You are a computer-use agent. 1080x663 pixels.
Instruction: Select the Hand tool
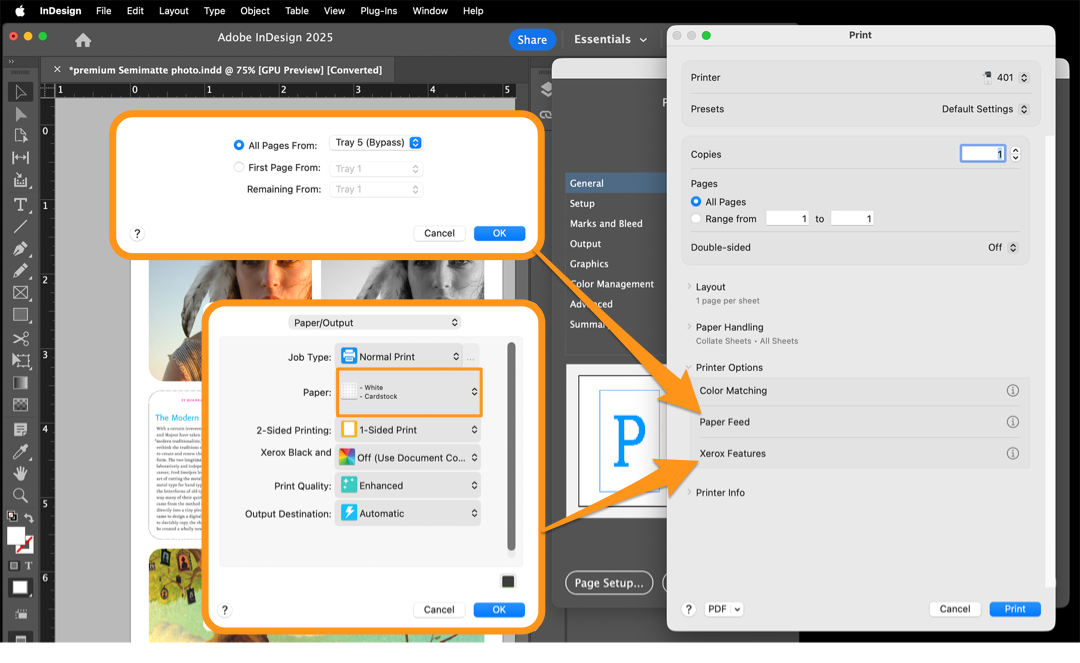(21, 474)
